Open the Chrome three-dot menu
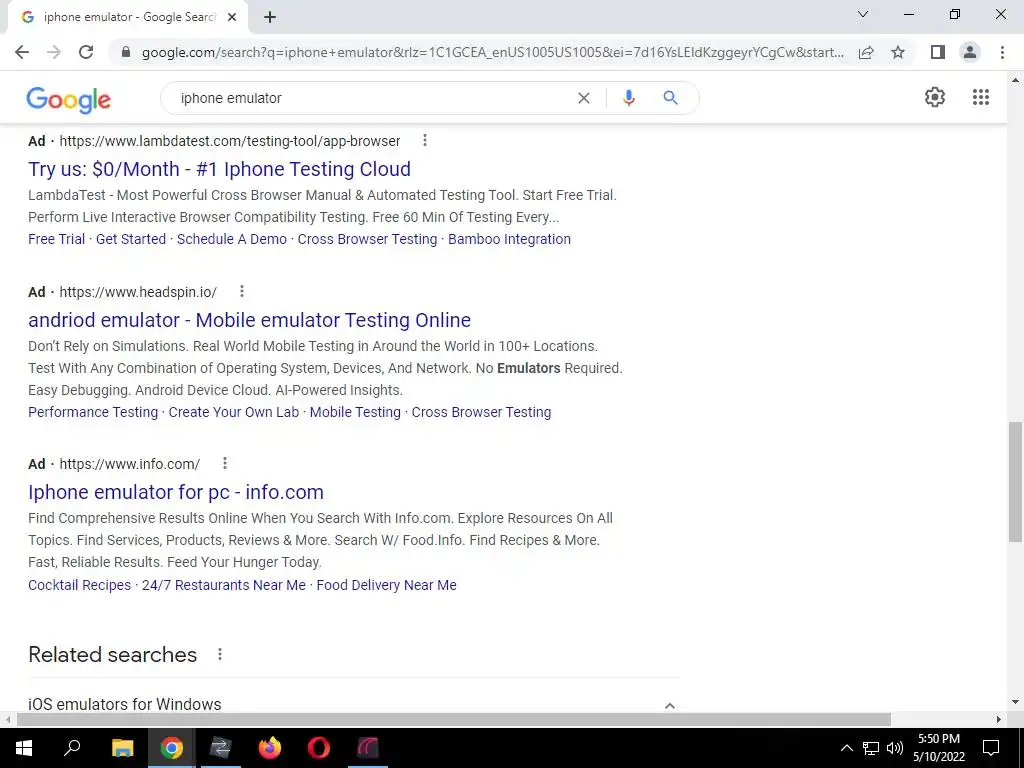1024x768 pixels. [1002, 52]
